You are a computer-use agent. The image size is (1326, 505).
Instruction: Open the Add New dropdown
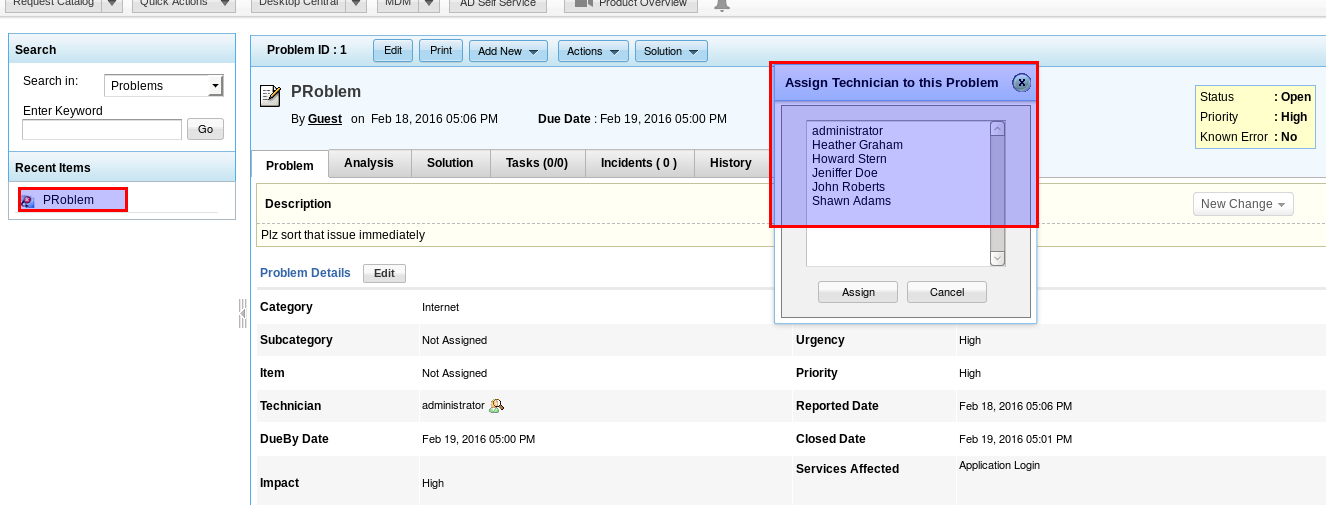pyautogui.click(x=508, y=51)
